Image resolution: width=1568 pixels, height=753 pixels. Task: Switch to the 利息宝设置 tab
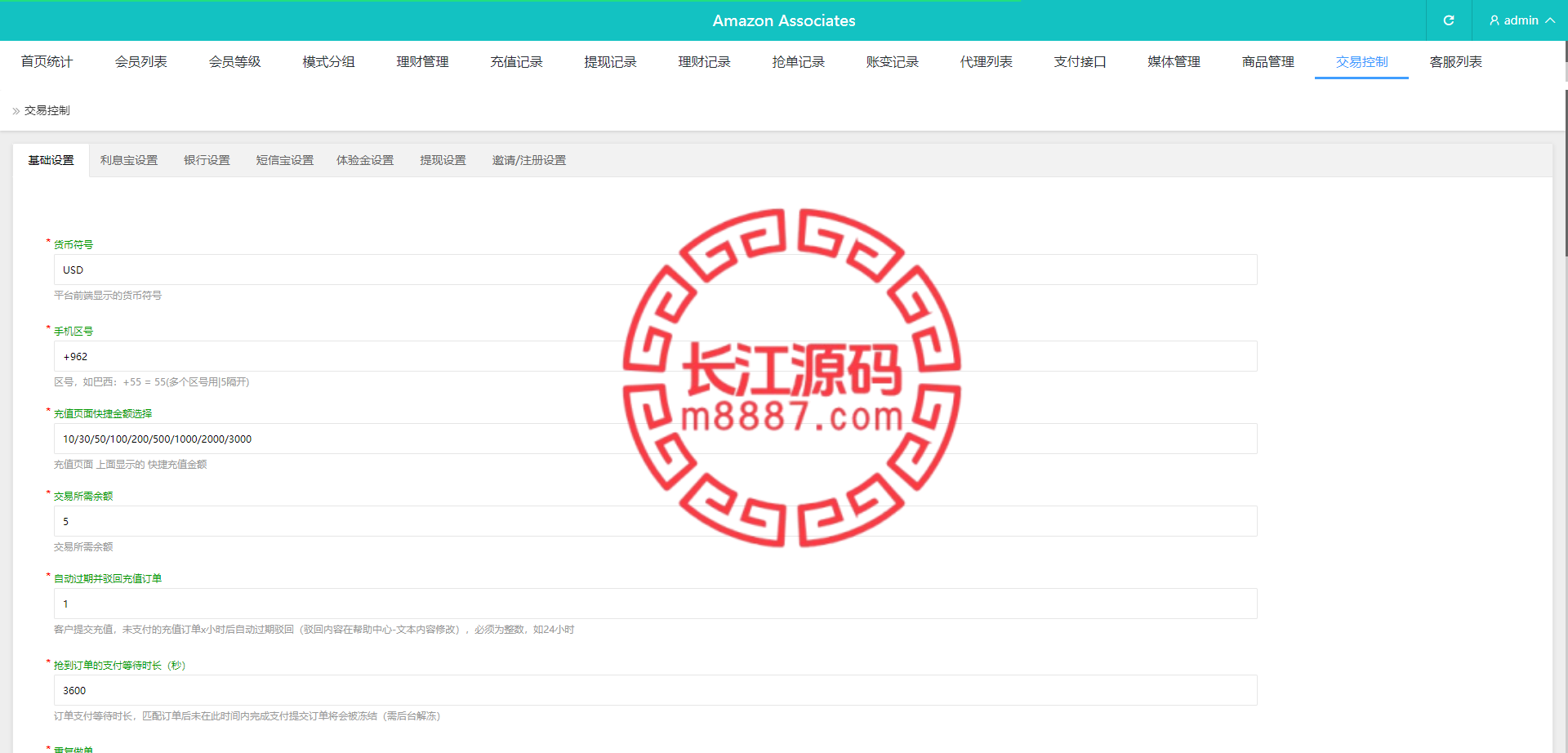tap(129, 160)
